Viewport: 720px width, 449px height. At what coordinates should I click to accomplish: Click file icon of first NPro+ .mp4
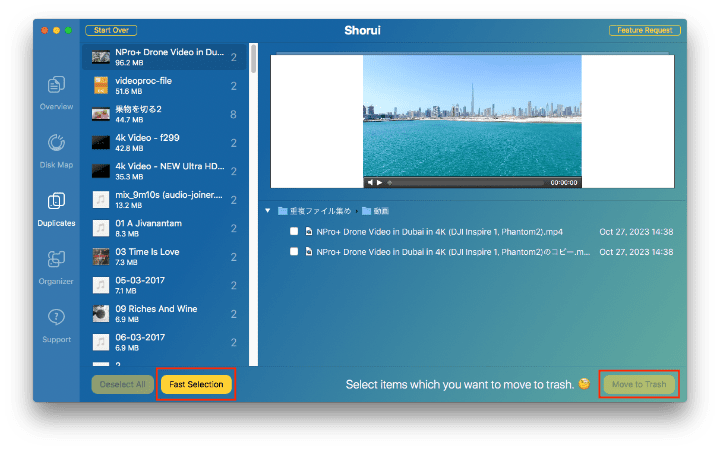pos(309,231)
